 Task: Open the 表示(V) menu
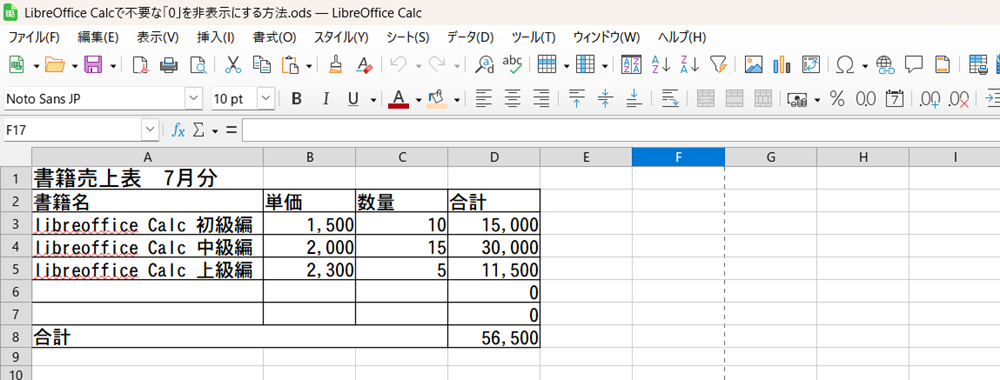[x=158, y=37]
